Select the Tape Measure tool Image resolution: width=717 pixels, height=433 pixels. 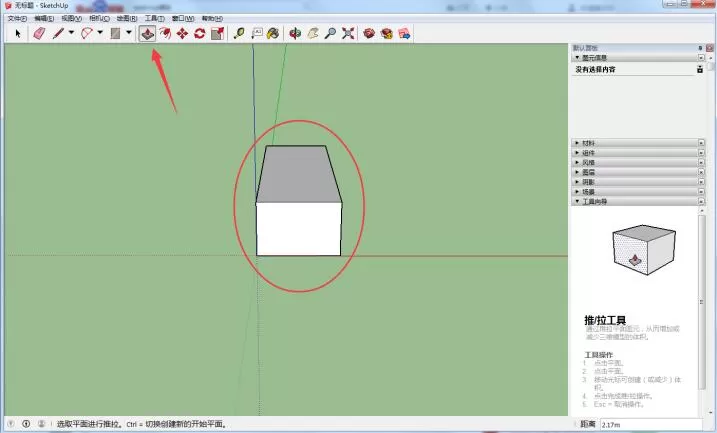[x=238, y=33]
